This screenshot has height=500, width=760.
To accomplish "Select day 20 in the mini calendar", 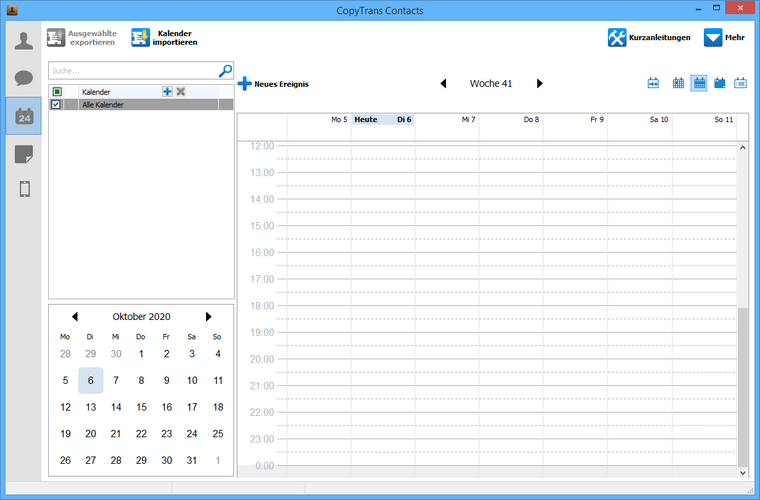I will click(x=91, y=434).
